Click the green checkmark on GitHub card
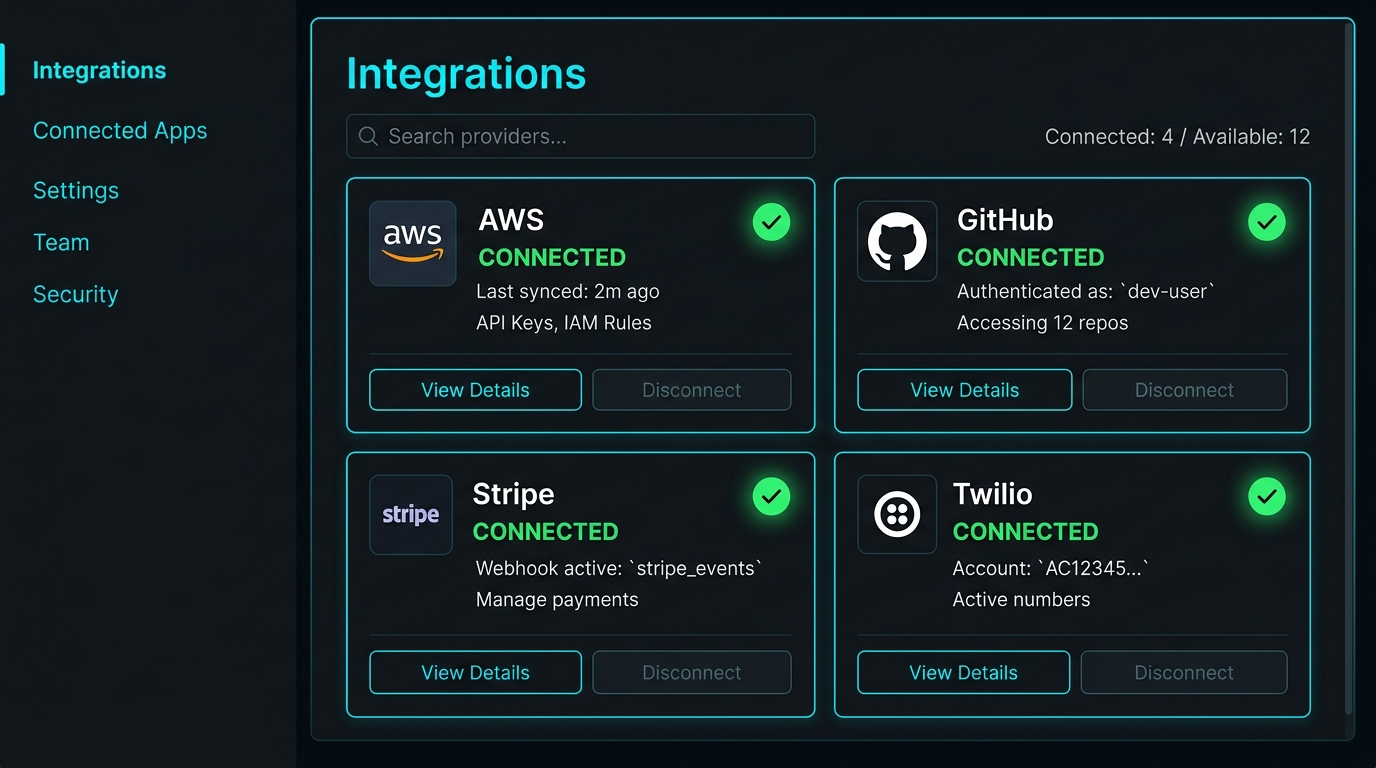Image resolution: width=1376 pixels, height=768 pixels. click(1267, 222)
